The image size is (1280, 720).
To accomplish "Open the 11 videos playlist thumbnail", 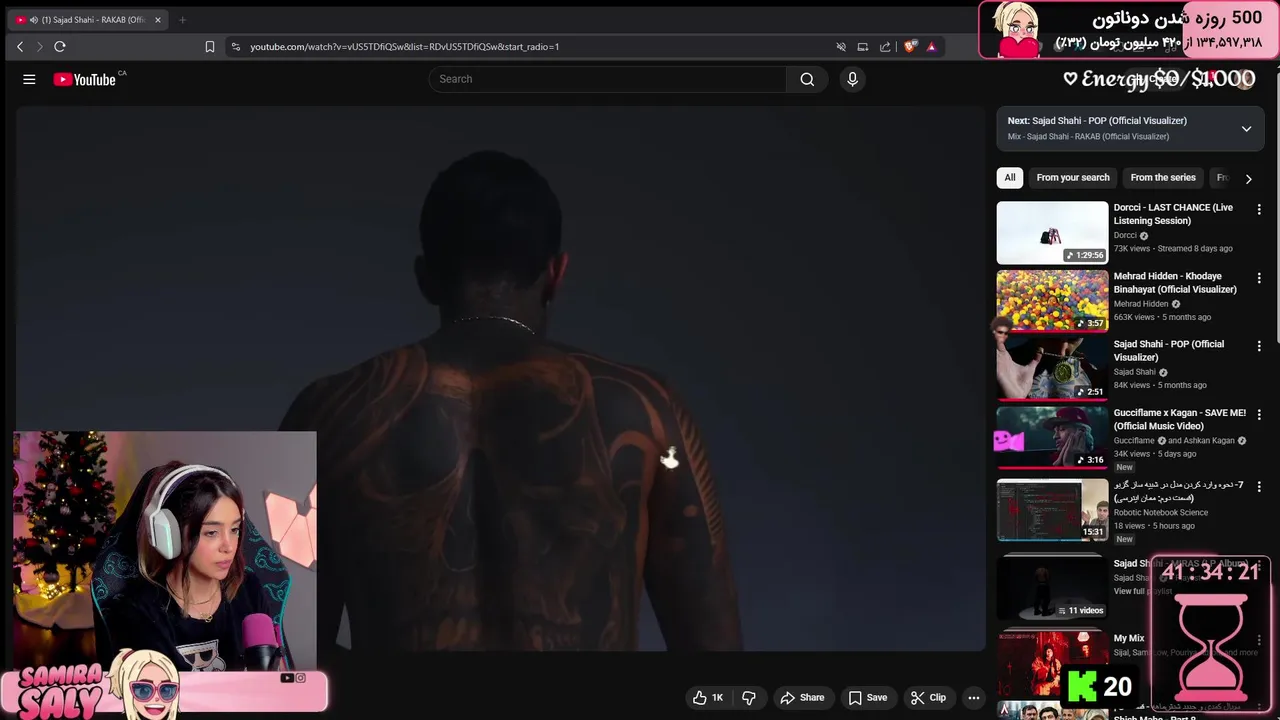I will (x=1052, y=588).
